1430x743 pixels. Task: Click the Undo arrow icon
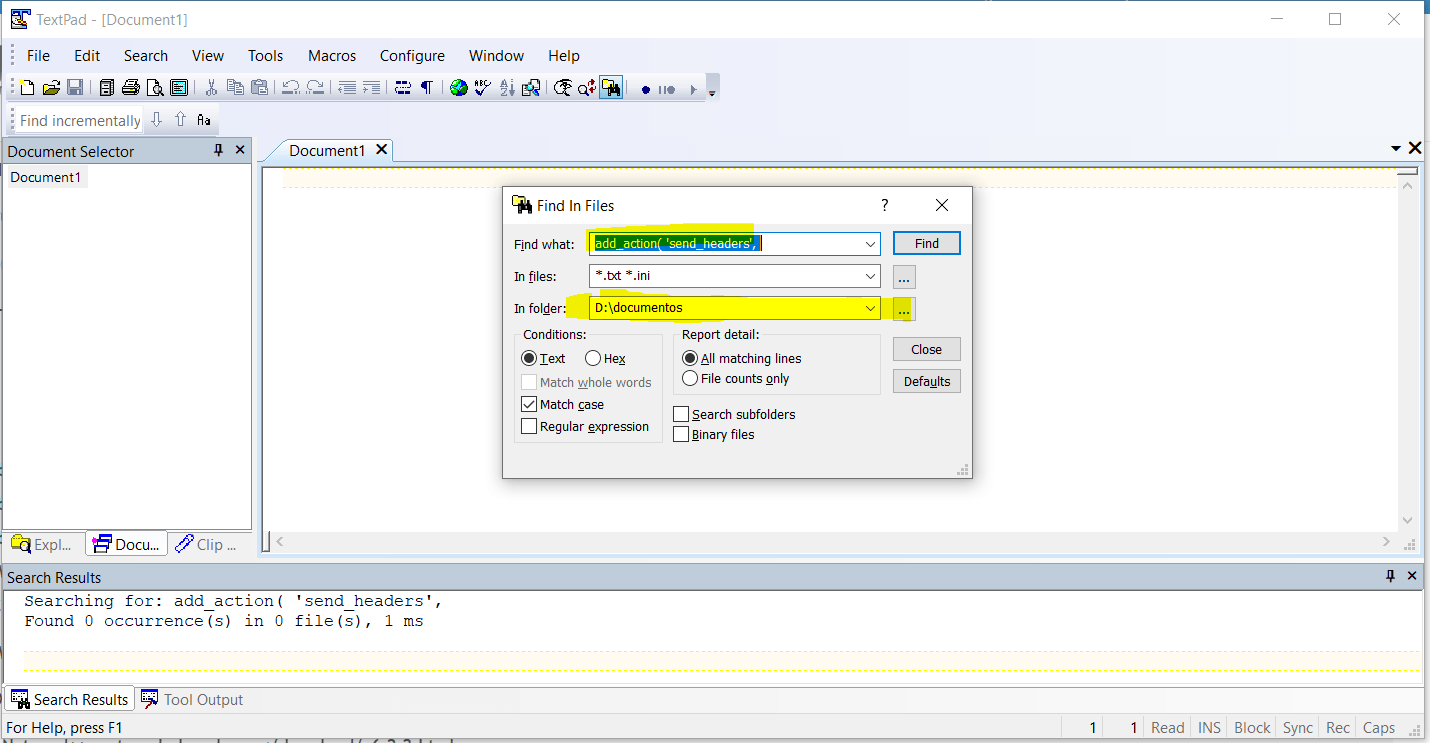[x=290, y=88]
